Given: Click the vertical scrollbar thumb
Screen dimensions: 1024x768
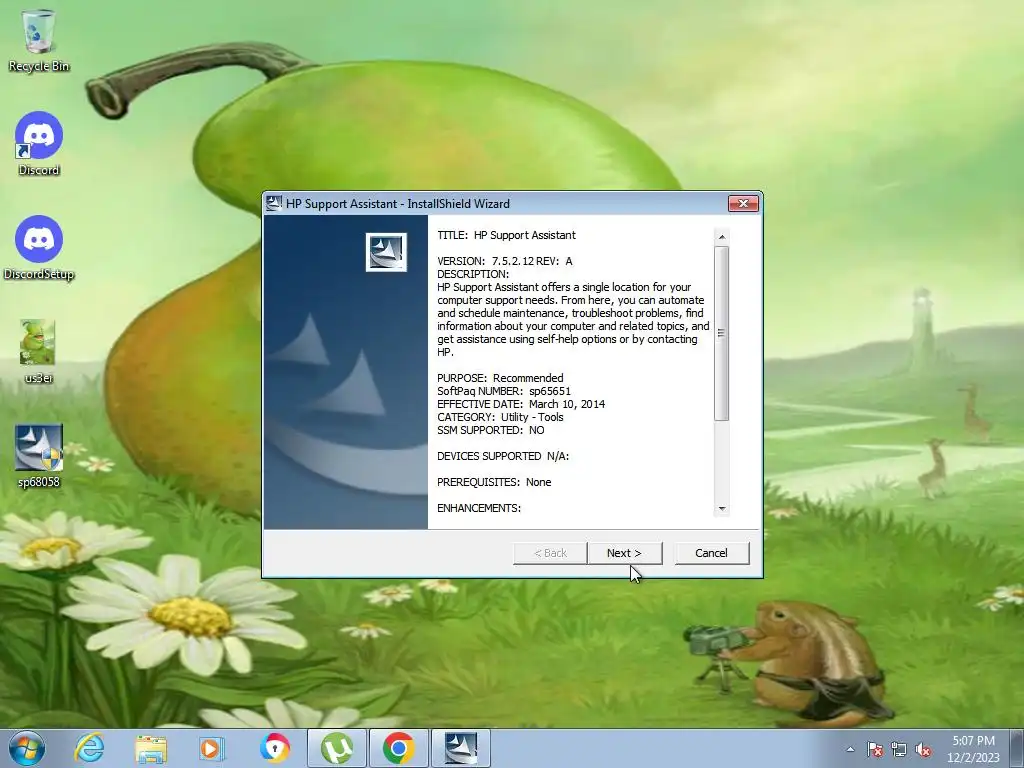Looking at the screenshot, I should [722, 333].
